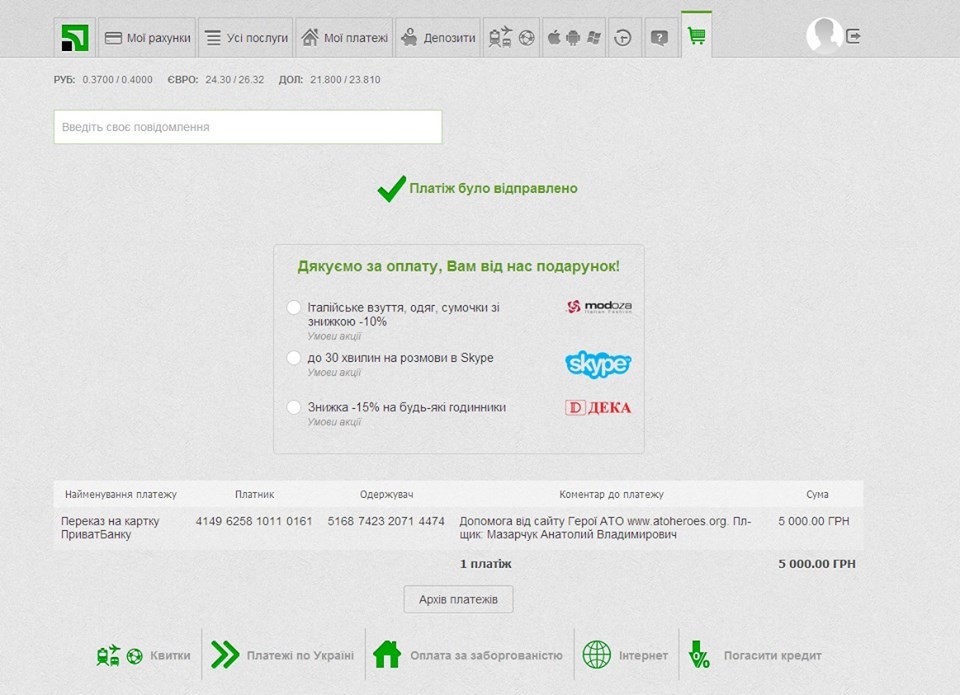Open the shopping cart tab
The width and height of the screenshot is (960, 695).
pos(697,37)
